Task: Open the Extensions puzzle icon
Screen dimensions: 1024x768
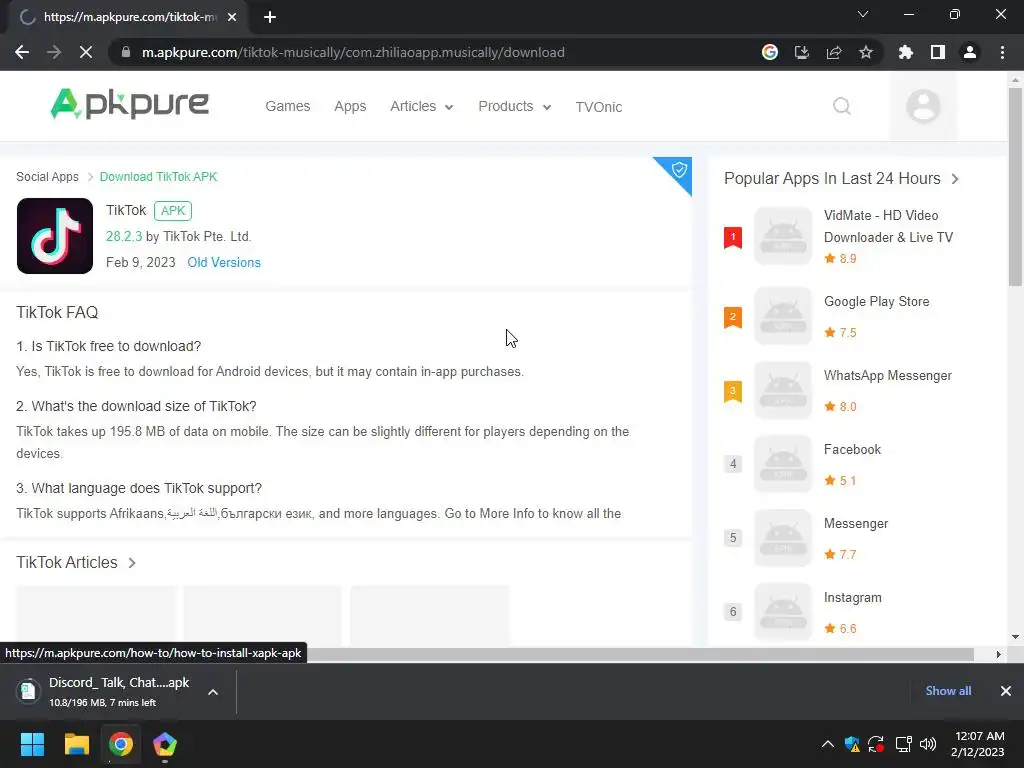Action: 905,52
